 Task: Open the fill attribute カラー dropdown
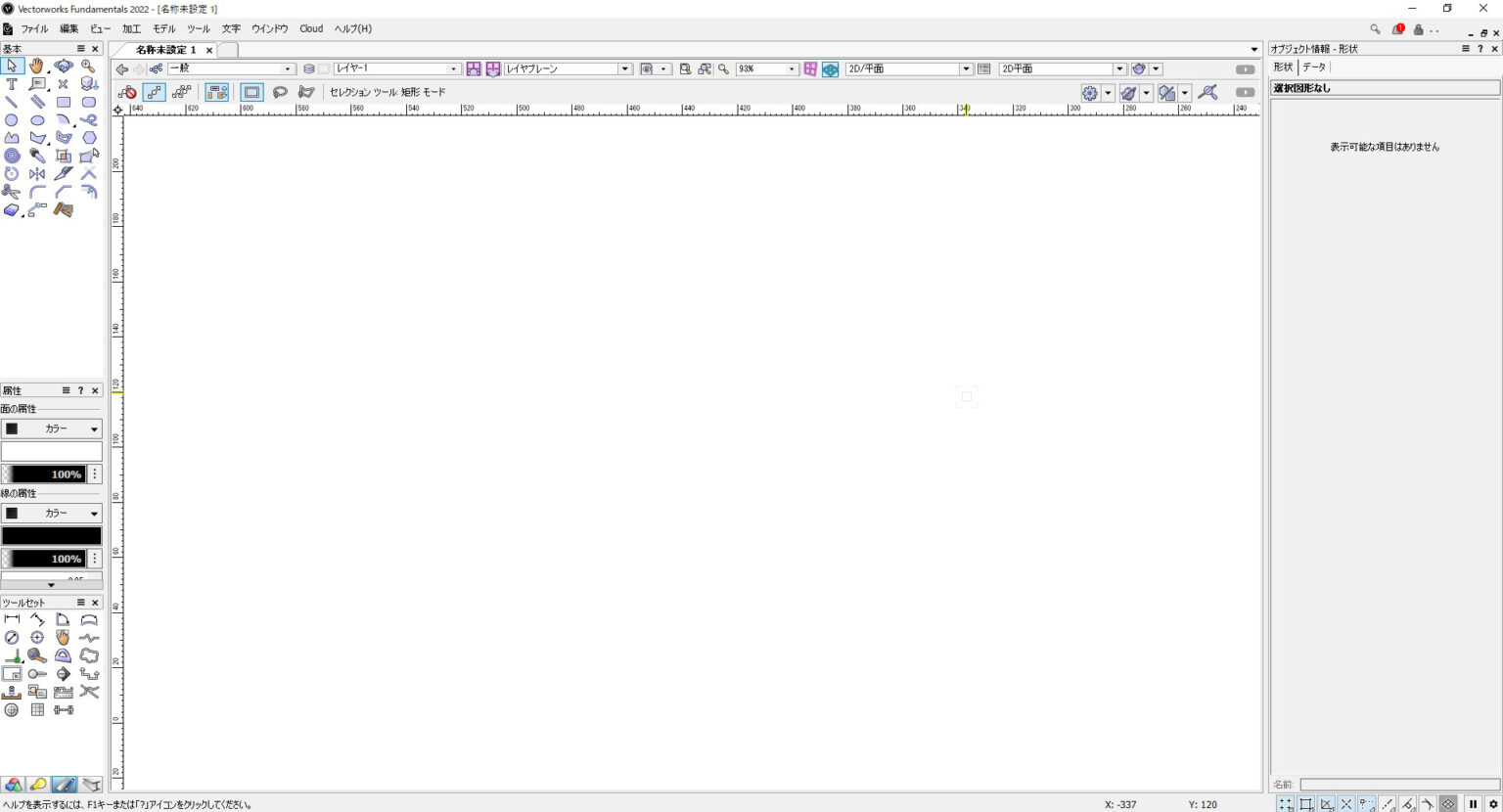(52, 429)
